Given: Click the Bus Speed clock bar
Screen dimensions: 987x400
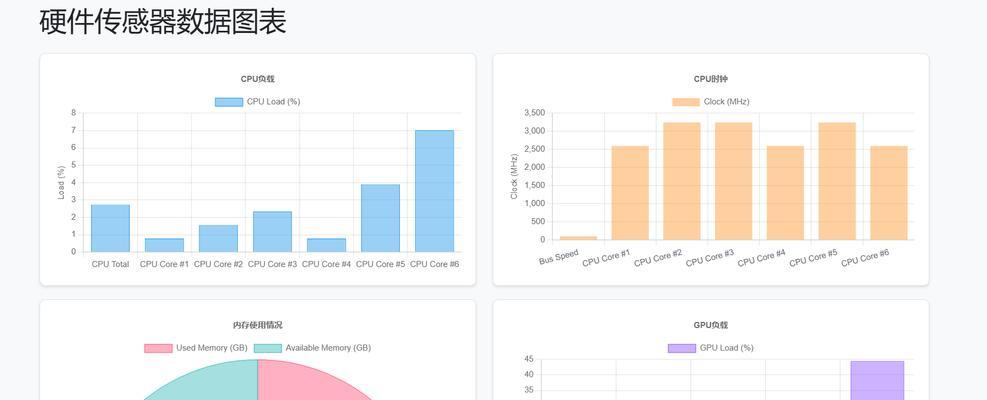Looking at the screenshot, I should click(x=578, y=238).
